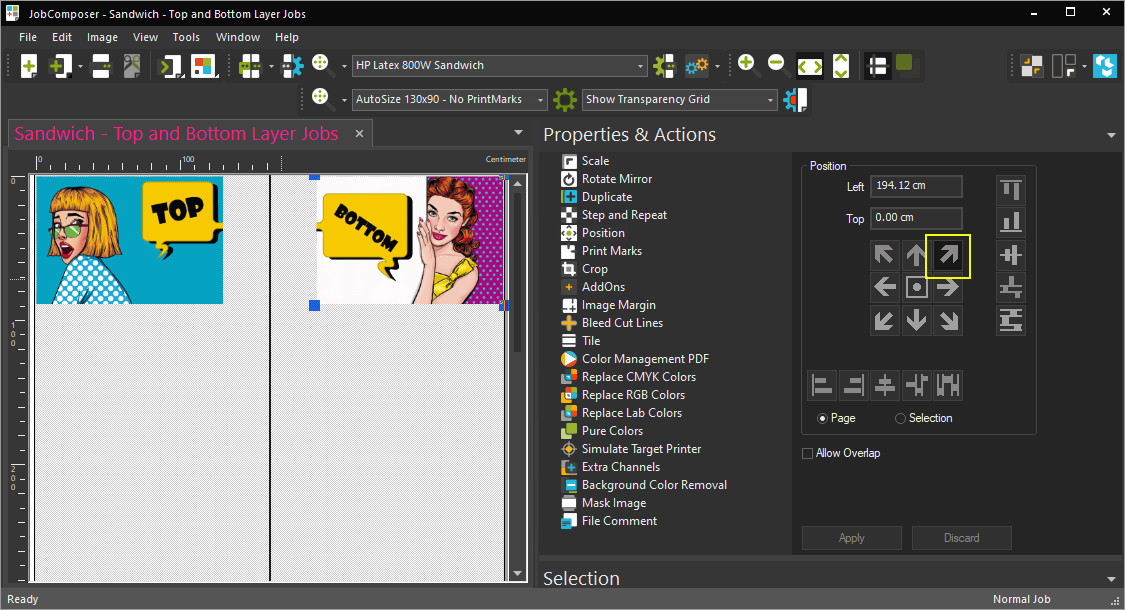Expand the Selection panel arrow
This screenshot has width=1125, height=610.
click(1111, 579)
